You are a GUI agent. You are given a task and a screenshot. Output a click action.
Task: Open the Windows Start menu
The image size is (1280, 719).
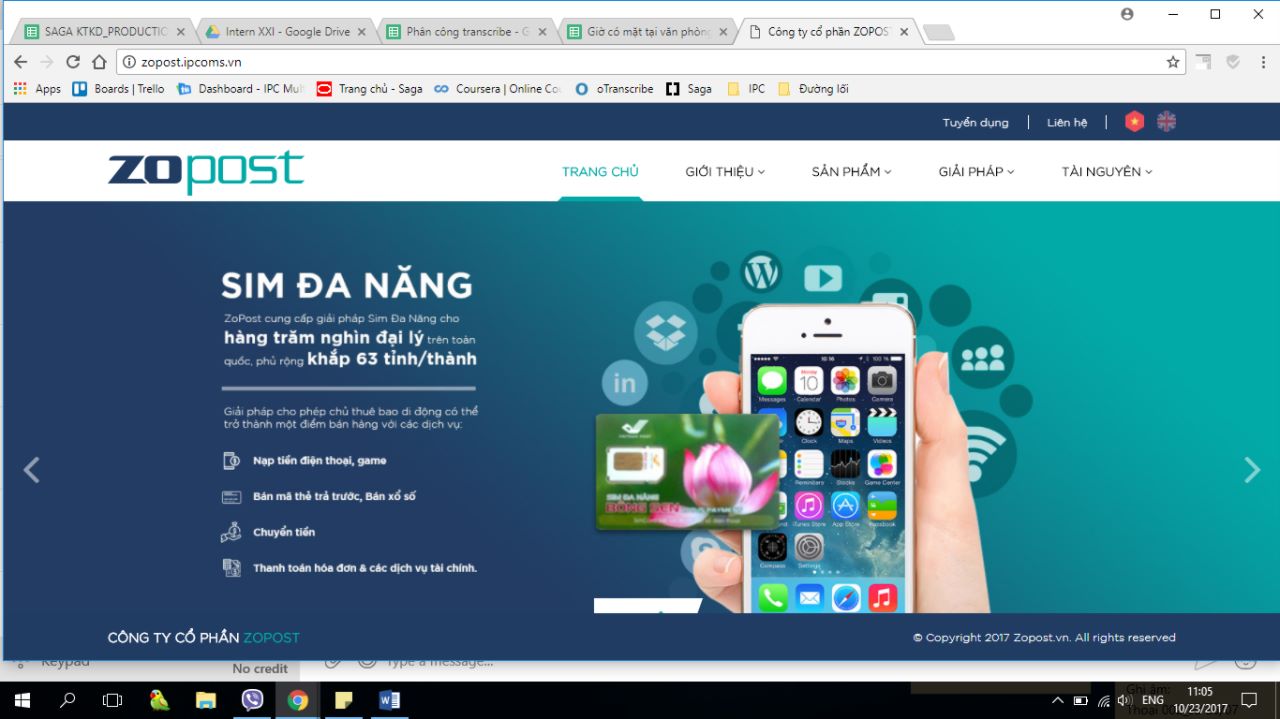[x=21, y=700]
